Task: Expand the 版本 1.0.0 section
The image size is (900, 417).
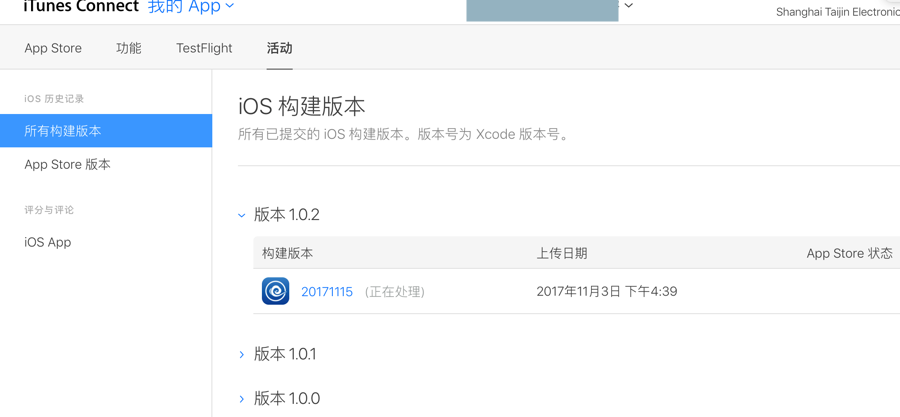Action: 242,398
